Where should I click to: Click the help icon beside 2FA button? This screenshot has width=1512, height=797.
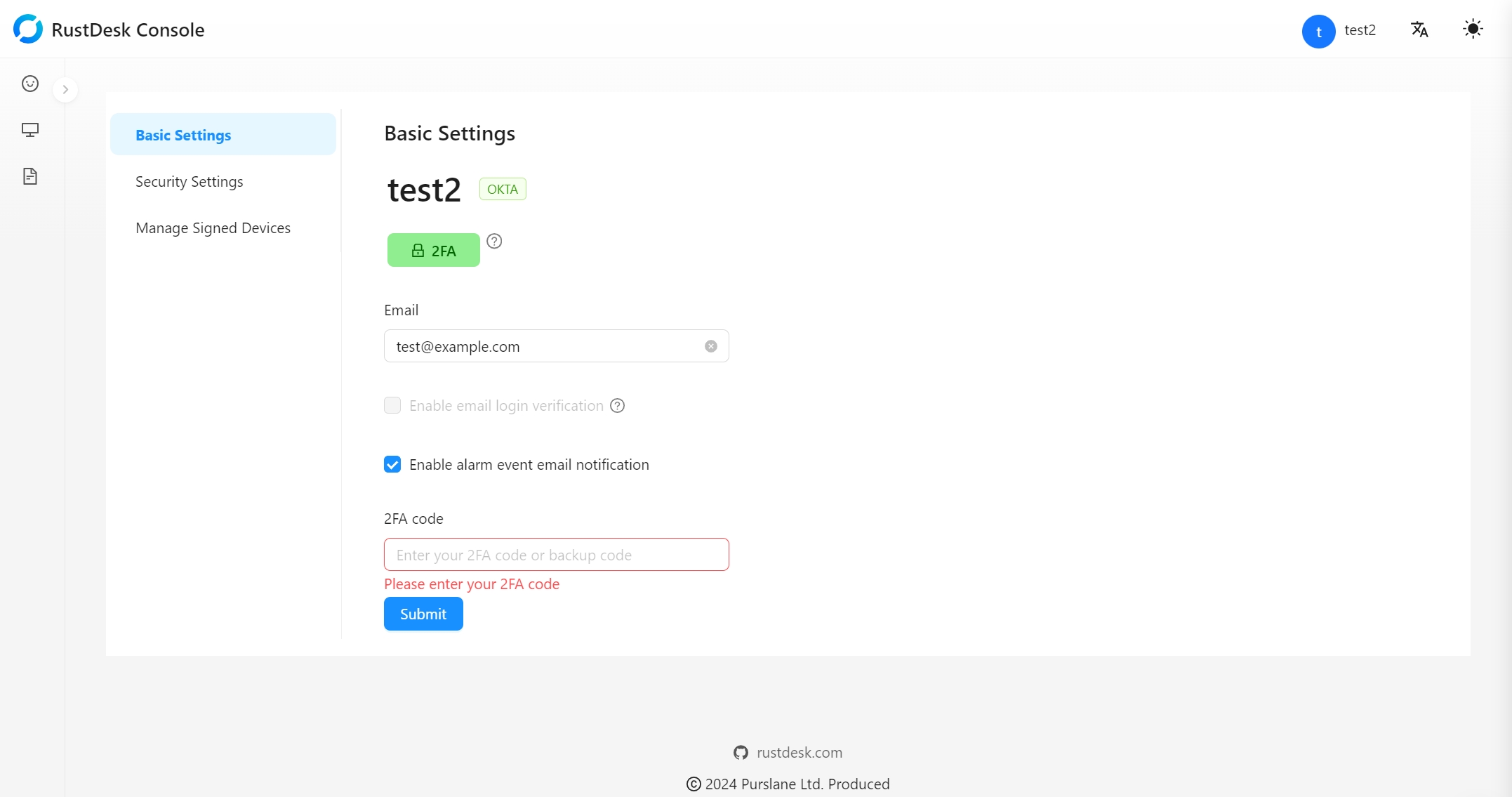494,242
